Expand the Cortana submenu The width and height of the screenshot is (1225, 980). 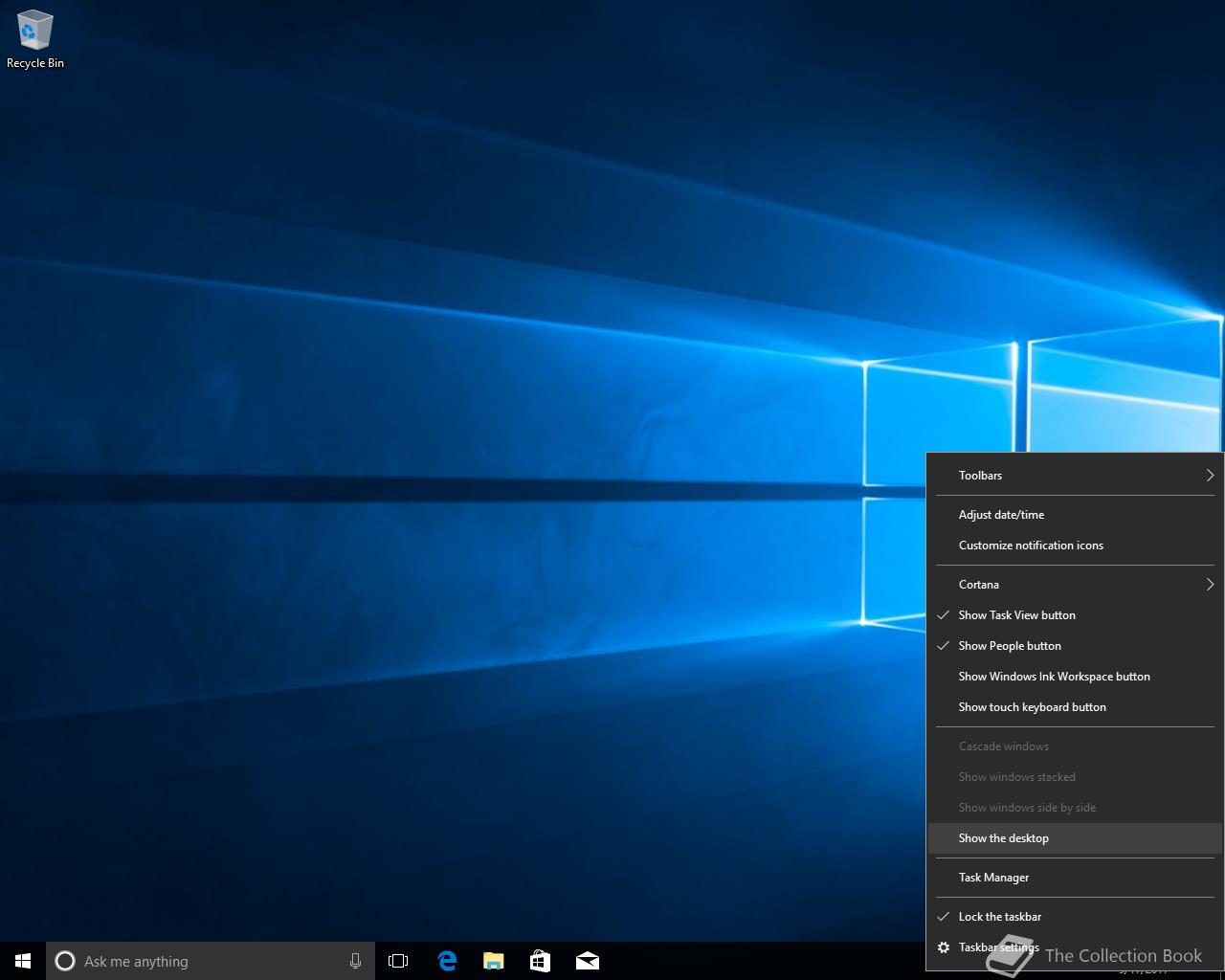[1075, 585]
